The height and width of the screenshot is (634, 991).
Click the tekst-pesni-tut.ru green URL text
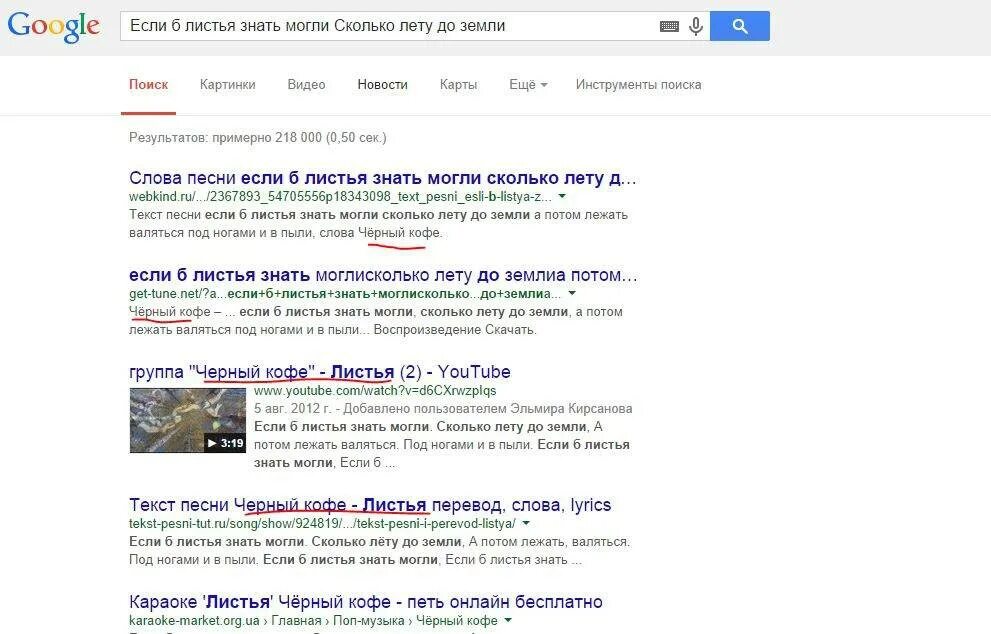[x=322, y=523]
